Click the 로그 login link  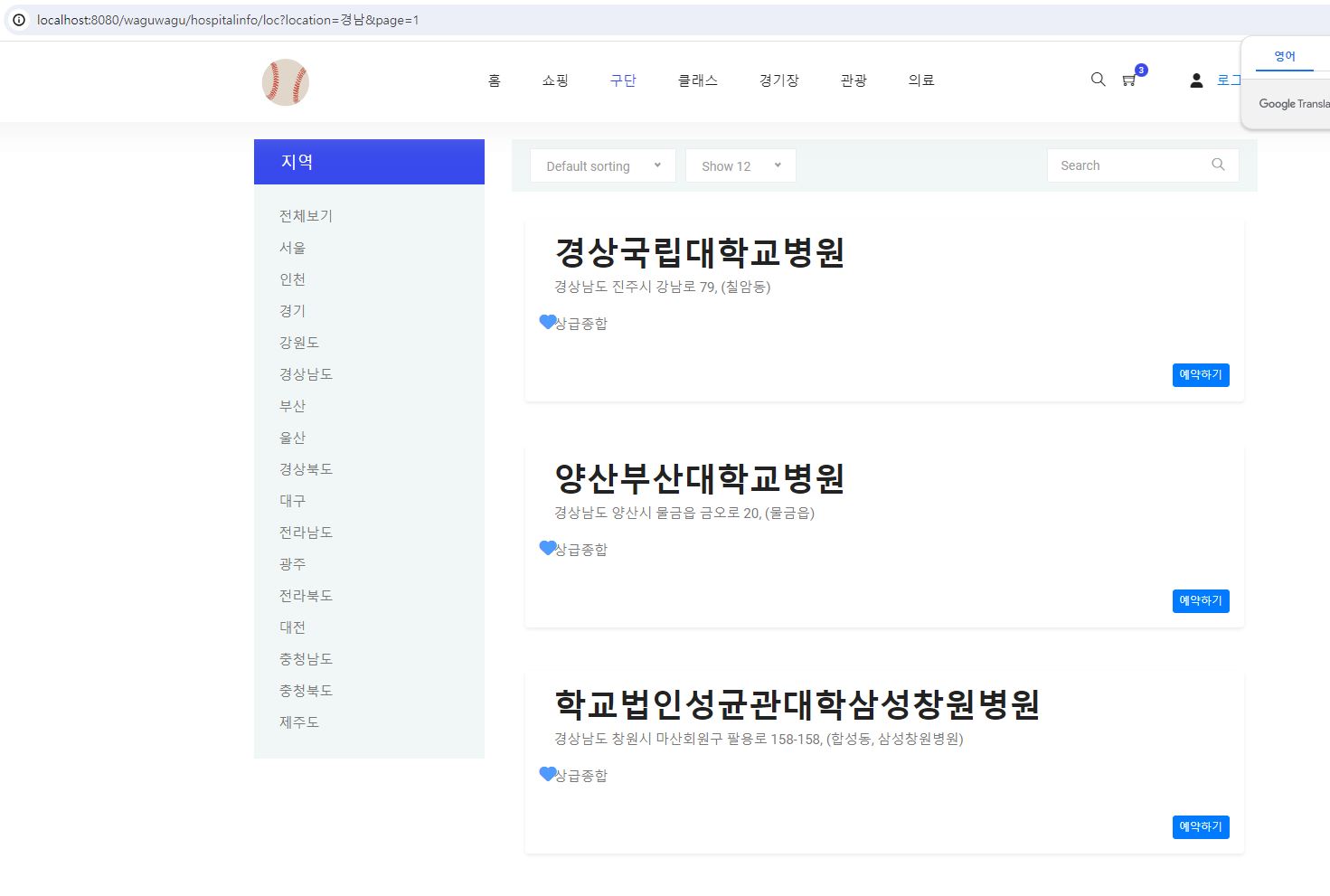point(1229,80)
